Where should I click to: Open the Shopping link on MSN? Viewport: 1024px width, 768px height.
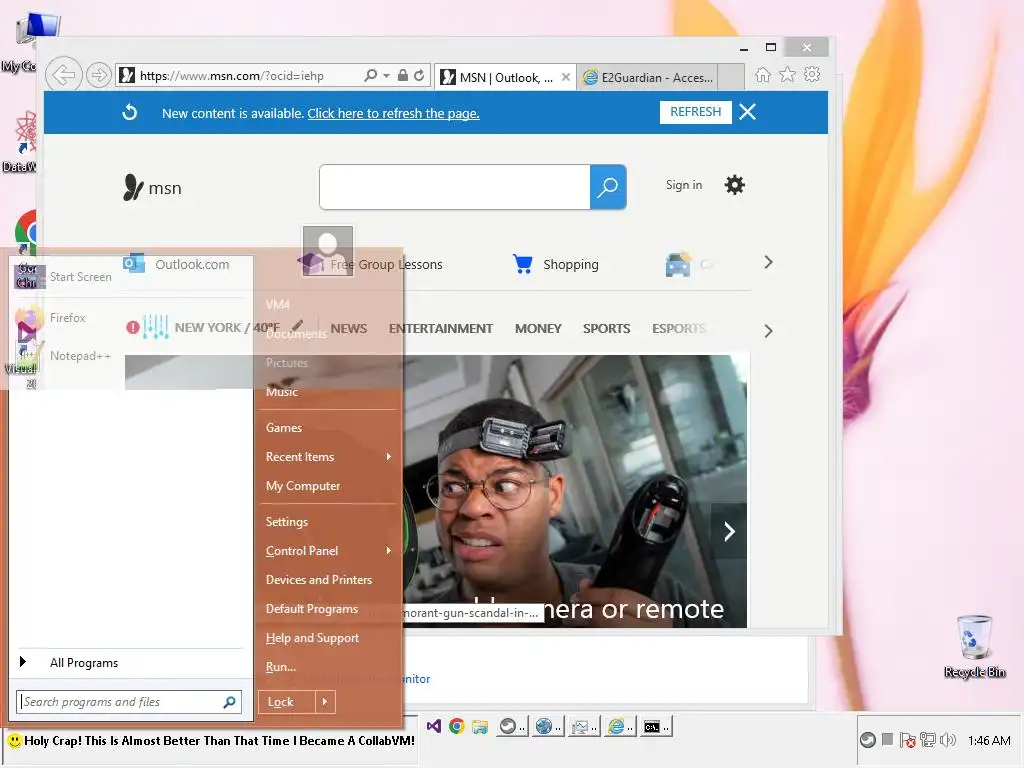point(556,264)
